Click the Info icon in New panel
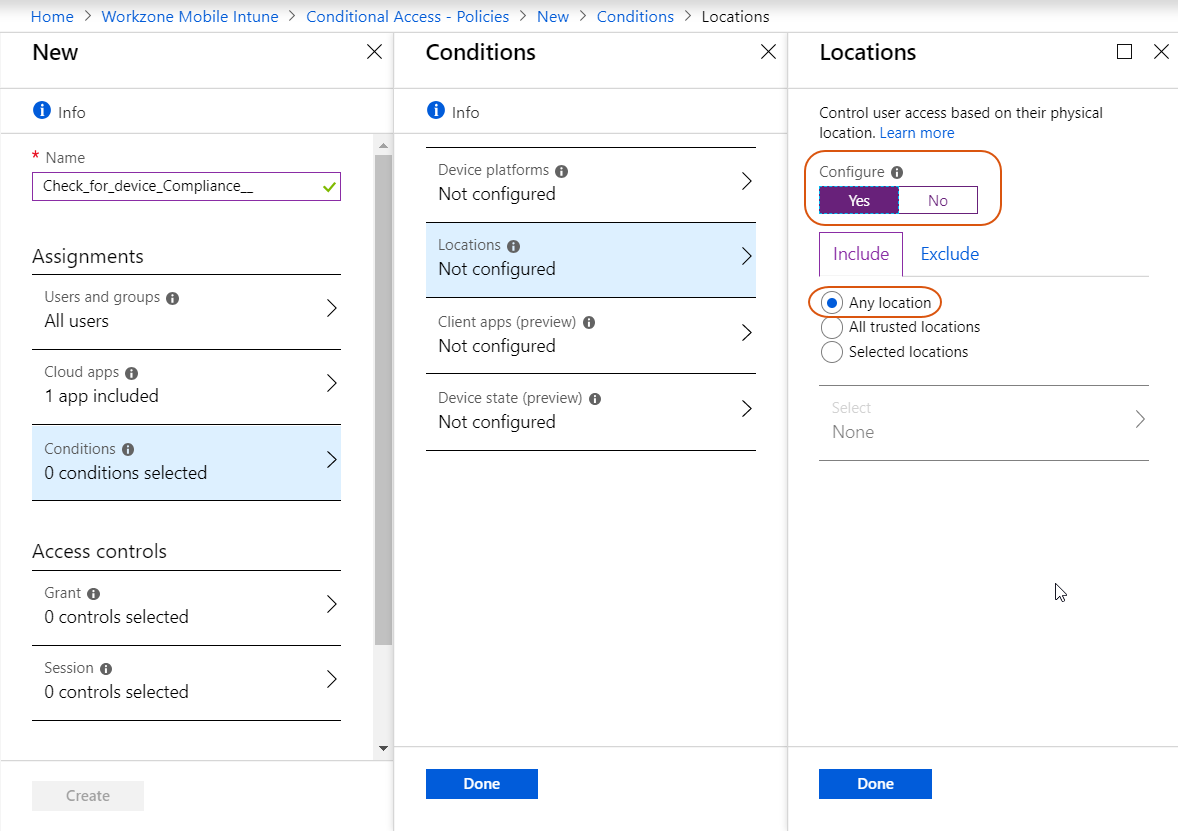Image resolution: width=1178 pixels, height=831 pixels. click(42, 110)
